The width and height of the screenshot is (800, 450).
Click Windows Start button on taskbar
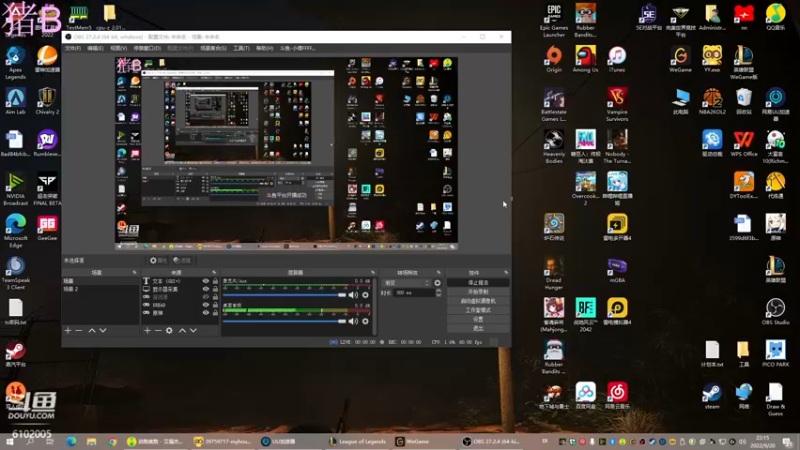tap(10, 441)
